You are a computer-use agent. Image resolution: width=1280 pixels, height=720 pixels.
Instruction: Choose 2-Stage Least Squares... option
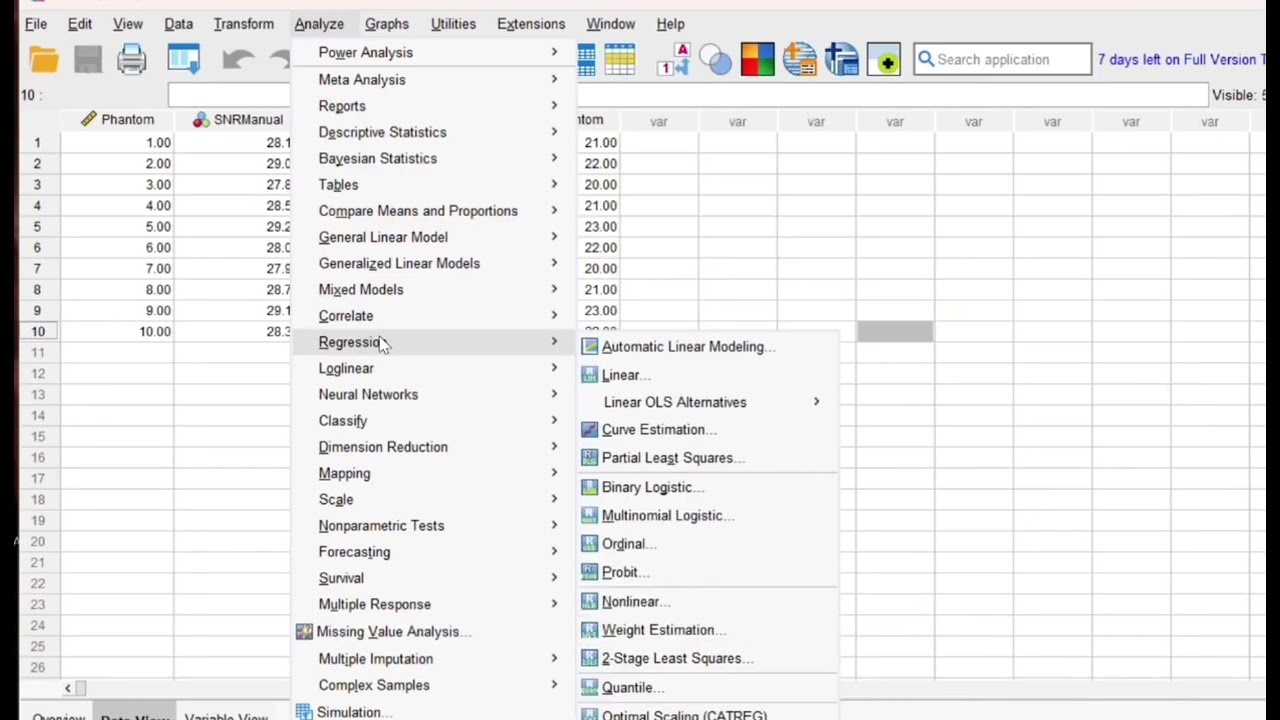[x=678, y=659]
